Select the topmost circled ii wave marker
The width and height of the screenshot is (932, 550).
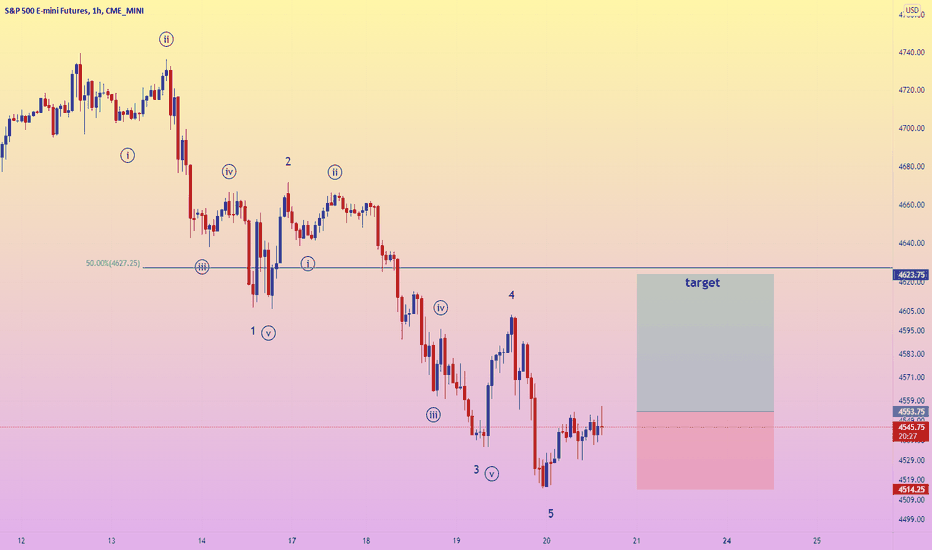(166, 39)
